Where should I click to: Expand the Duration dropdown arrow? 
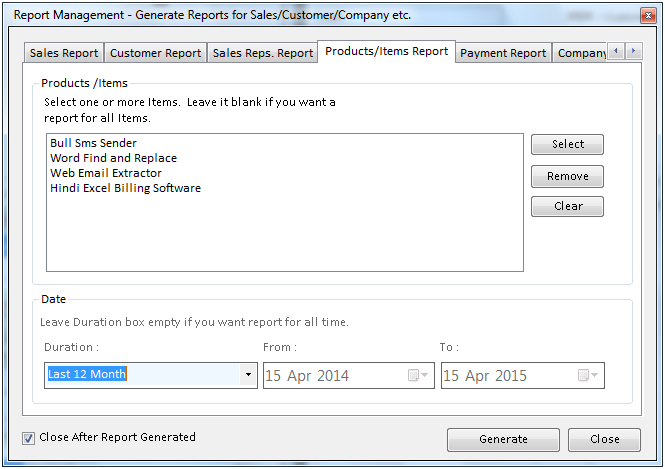point(249,374)
